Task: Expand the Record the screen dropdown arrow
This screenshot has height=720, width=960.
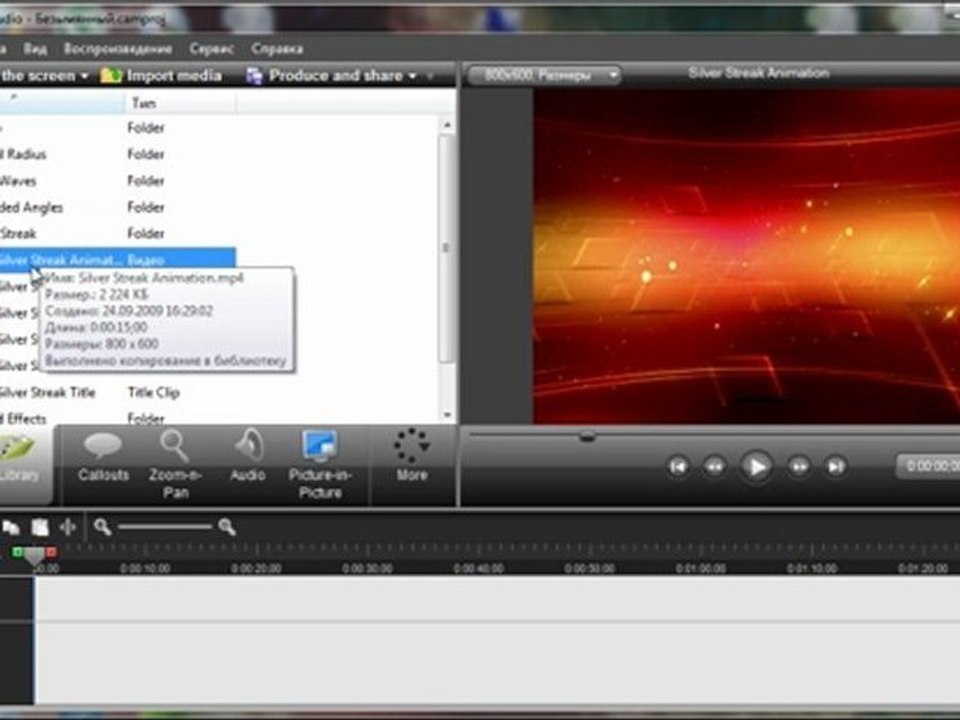Action: (84, 76)
